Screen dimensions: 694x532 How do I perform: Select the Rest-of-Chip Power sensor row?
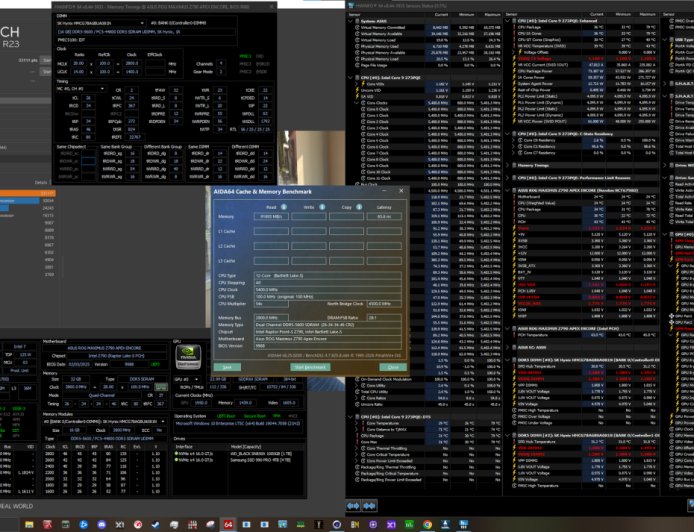[585, 90]
